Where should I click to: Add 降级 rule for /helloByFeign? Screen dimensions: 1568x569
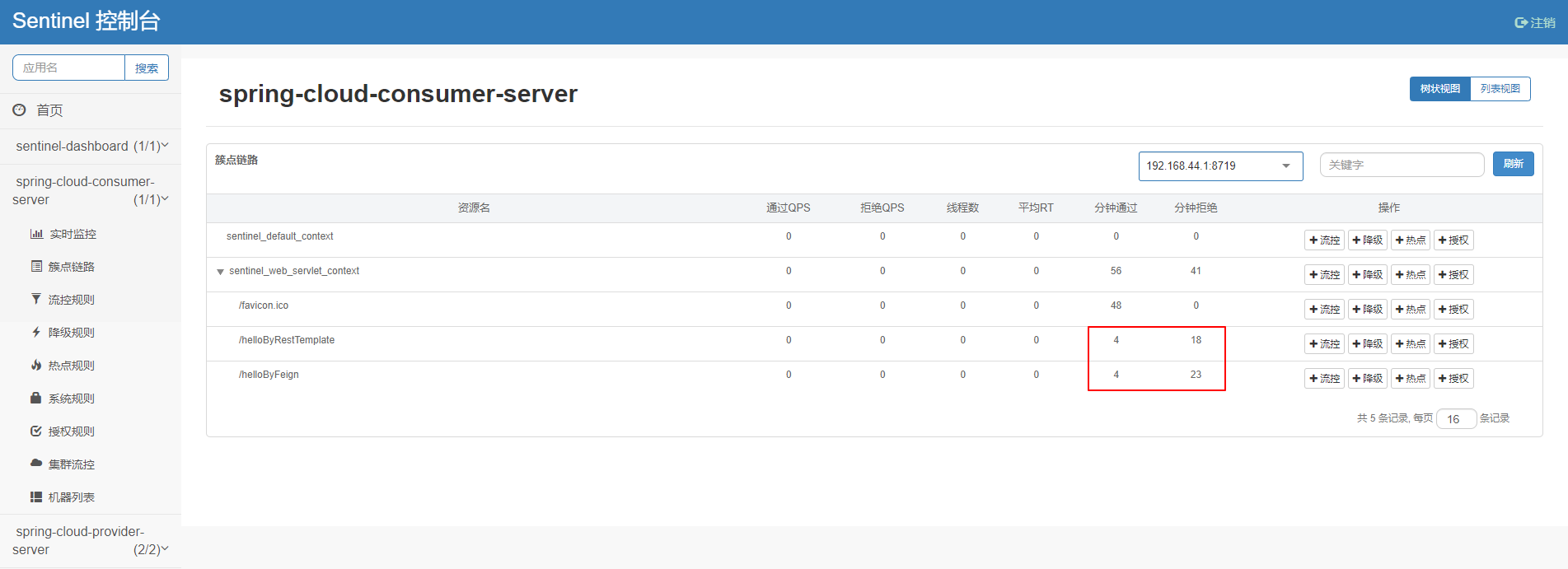point(1368,379)
